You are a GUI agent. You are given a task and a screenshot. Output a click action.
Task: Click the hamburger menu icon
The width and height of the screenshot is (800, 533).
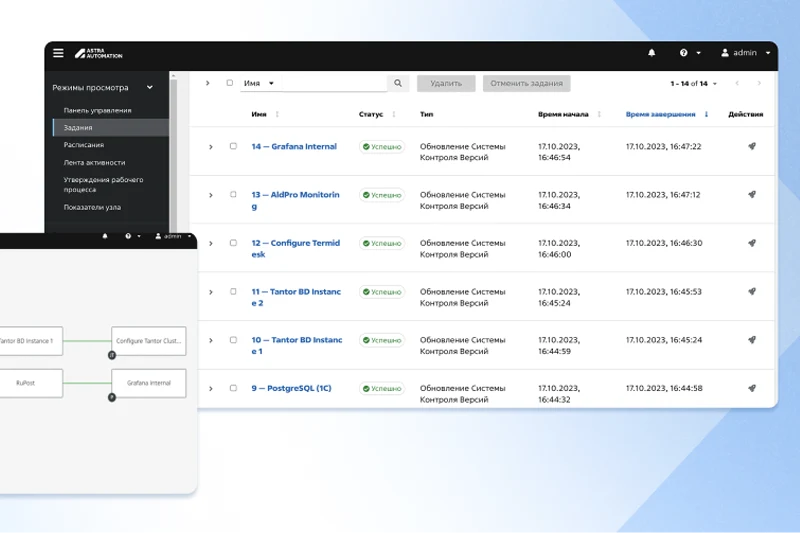click(58, 53)
